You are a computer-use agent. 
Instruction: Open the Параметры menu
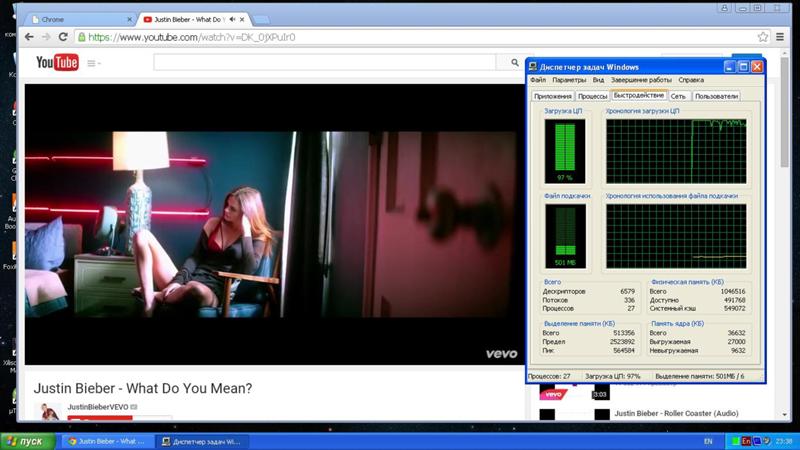pyautogui.click(x=569, y=80)
